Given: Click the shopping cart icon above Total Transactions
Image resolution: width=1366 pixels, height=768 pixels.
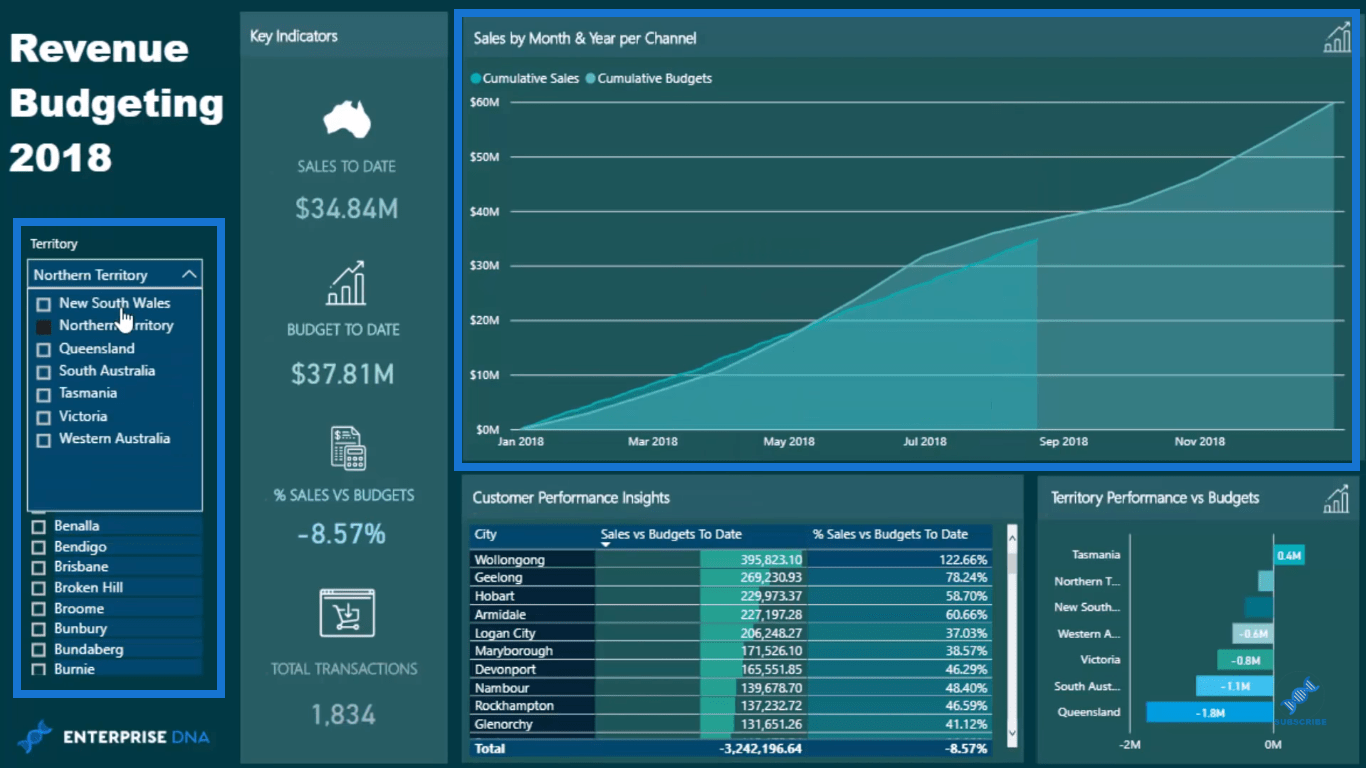Looking at the screenshot, I should (x=346, y=613).
